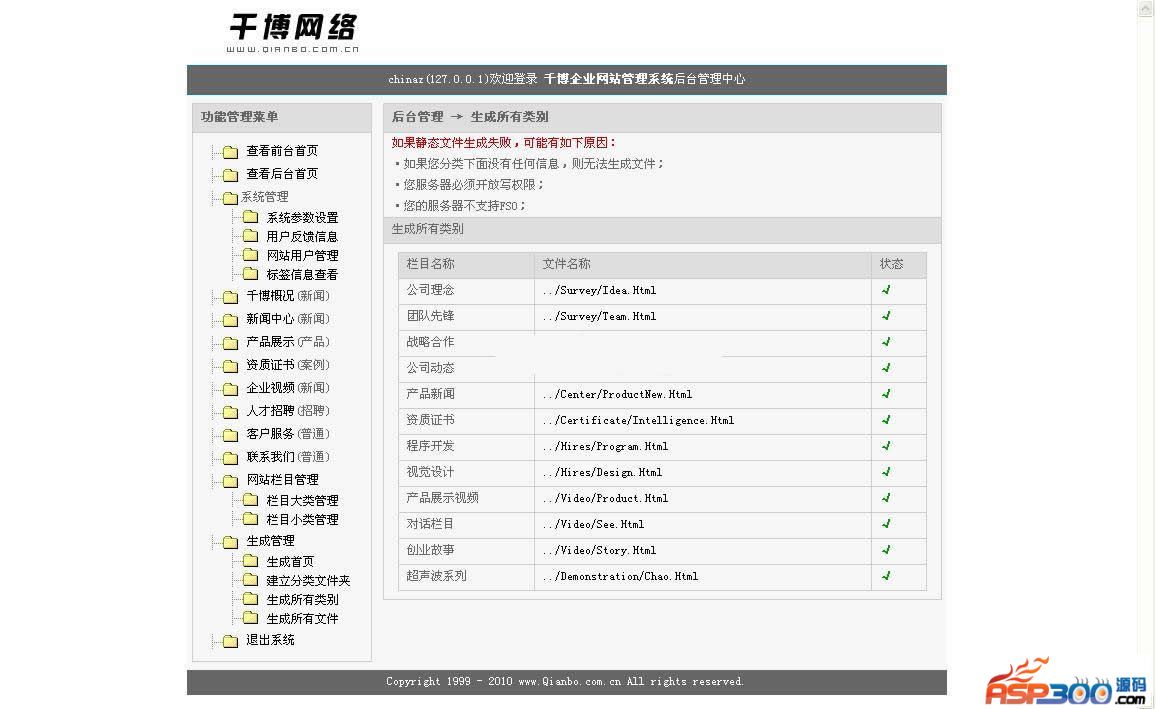Click file path ../Video/See.Html
This screenshot has height=709, width=1156.
pyautogui.click(x=593, y=524)
